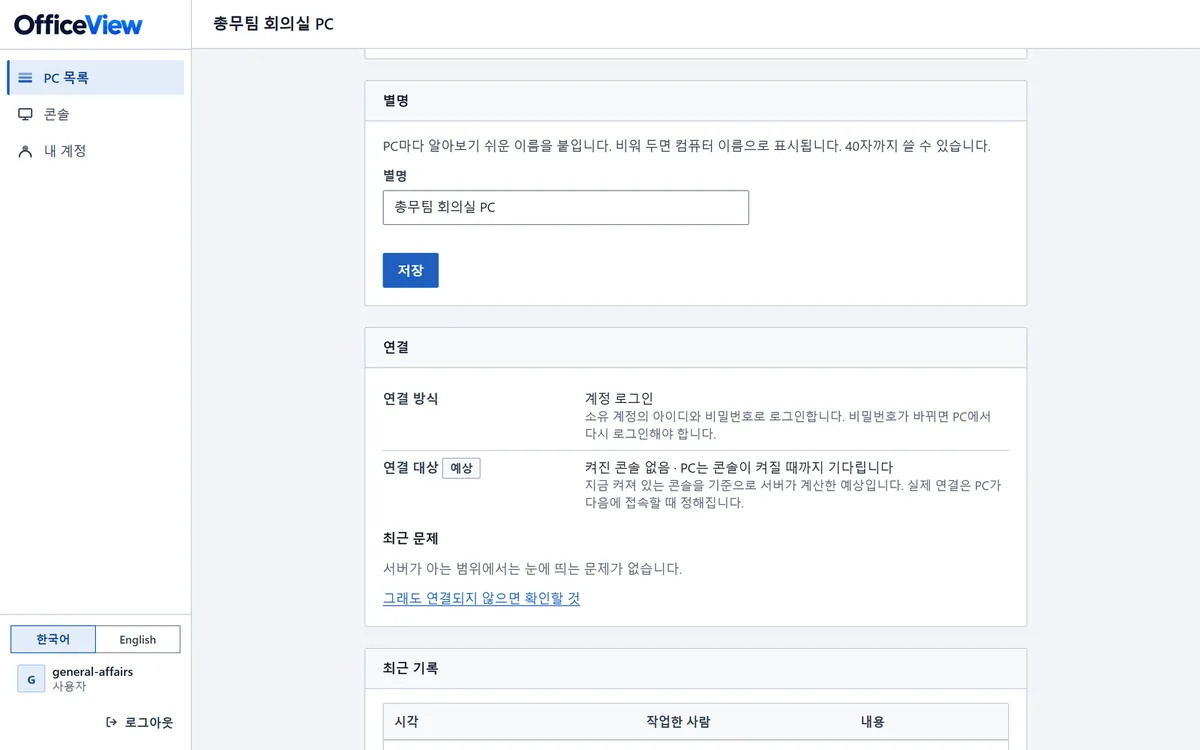Click the PC 목록 list icon
This screenshot has width=1200, height=750.
[26, 78]
